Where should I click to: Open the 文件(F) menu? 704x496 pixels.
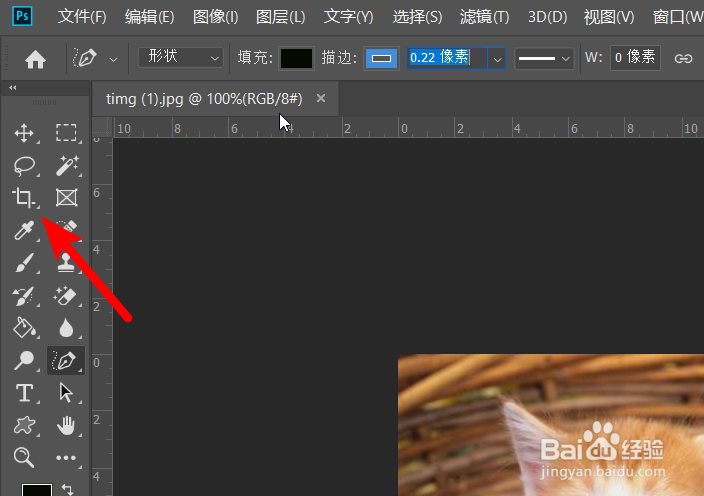point(82,17)
